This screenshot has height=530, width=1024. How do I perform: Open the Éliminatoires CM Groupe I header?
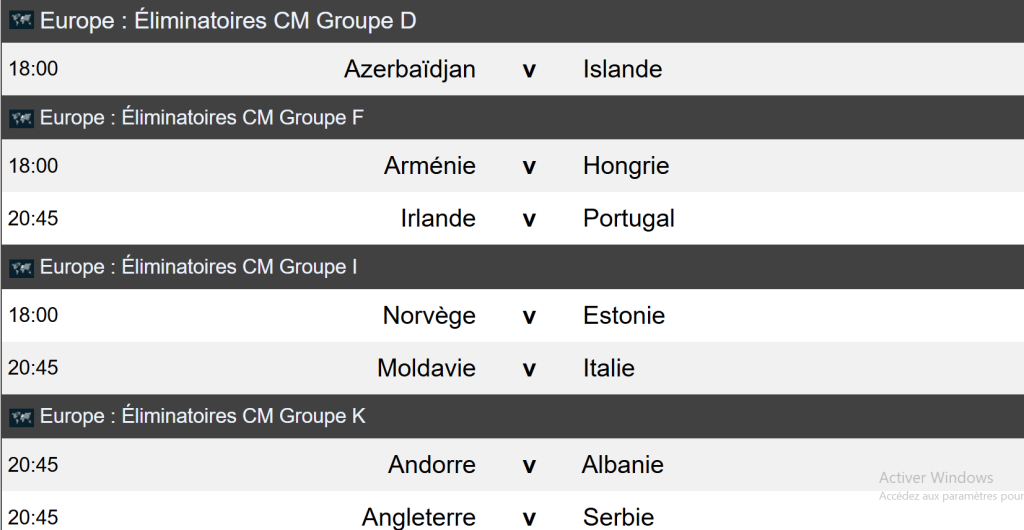tap(198, 268)
